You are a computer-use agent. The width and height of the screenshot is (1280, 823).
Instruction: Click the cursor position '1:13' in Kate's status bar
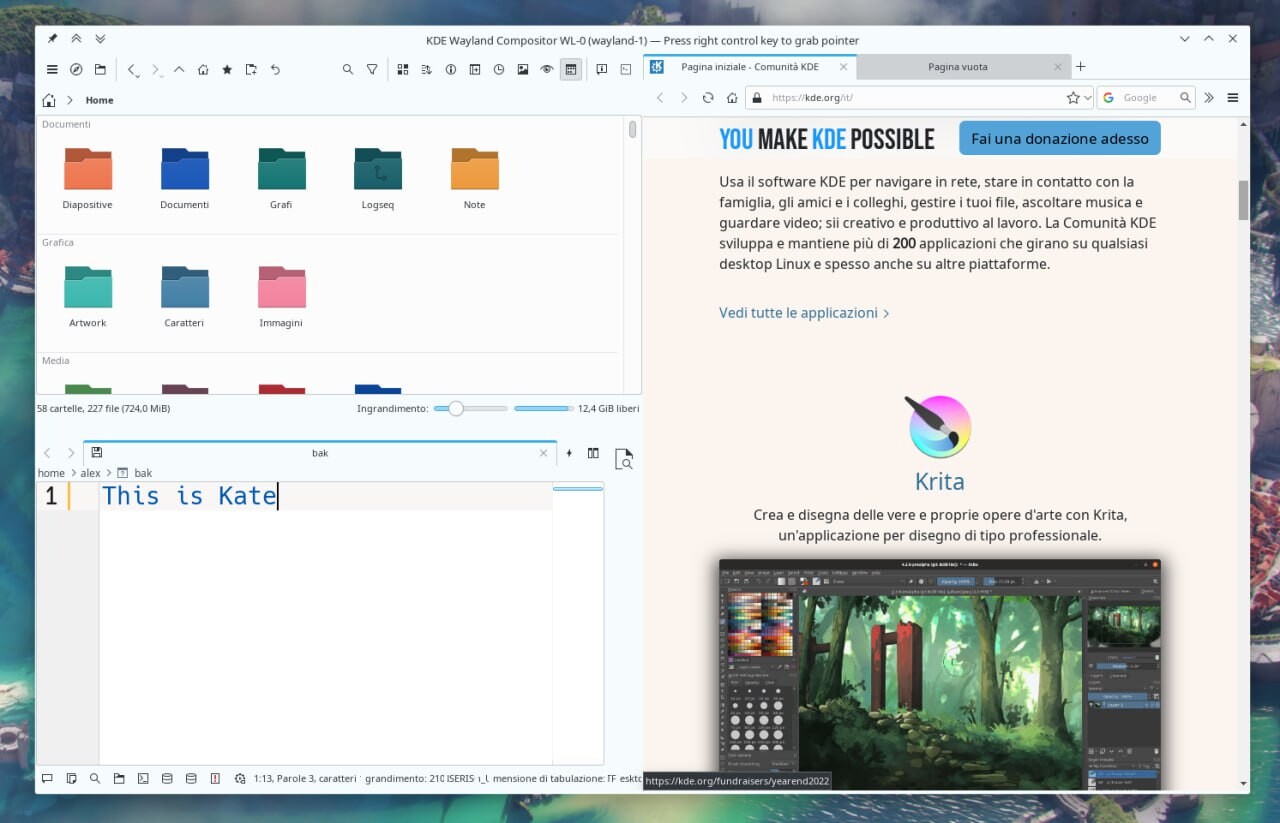265,778
